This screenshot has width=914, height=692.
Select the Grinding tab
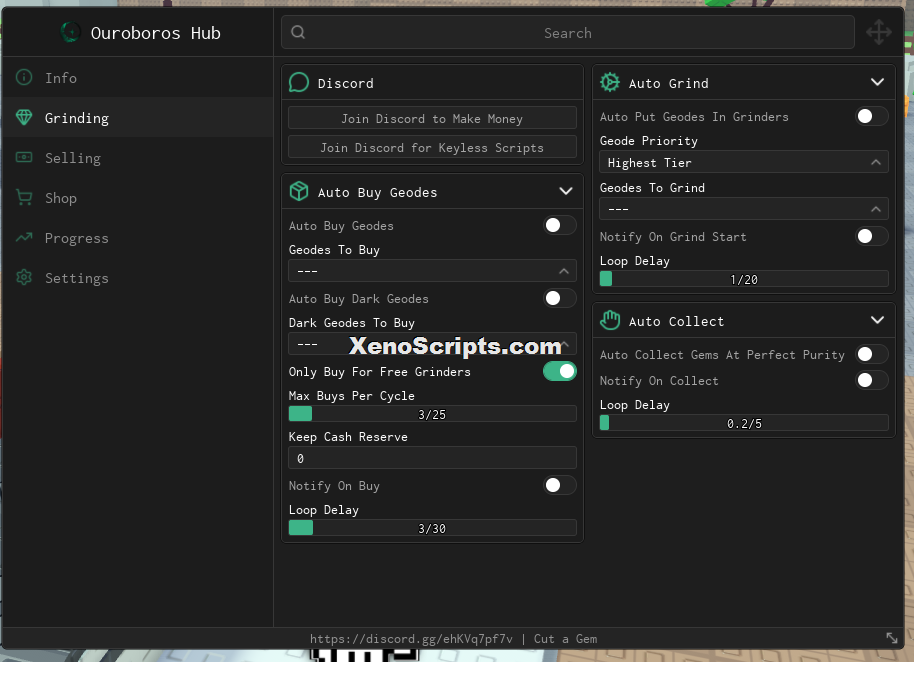click(x=138, y=117)
